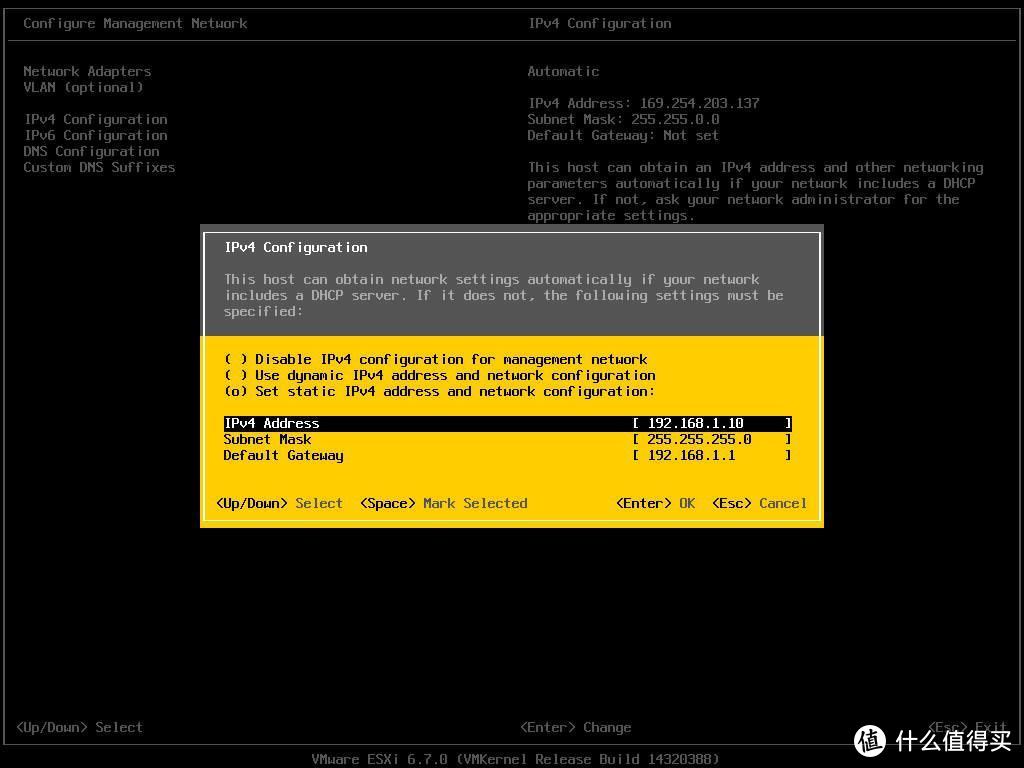The height and width of the screenshot is (768, 1024).
Task: Click the Space Mark Selected hint
Action: click(x=443, y=503)
